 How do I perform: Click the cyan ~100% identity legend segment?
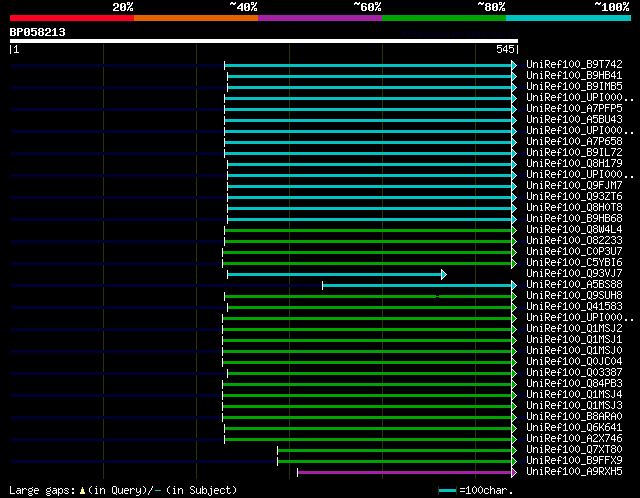coord(567,17)
